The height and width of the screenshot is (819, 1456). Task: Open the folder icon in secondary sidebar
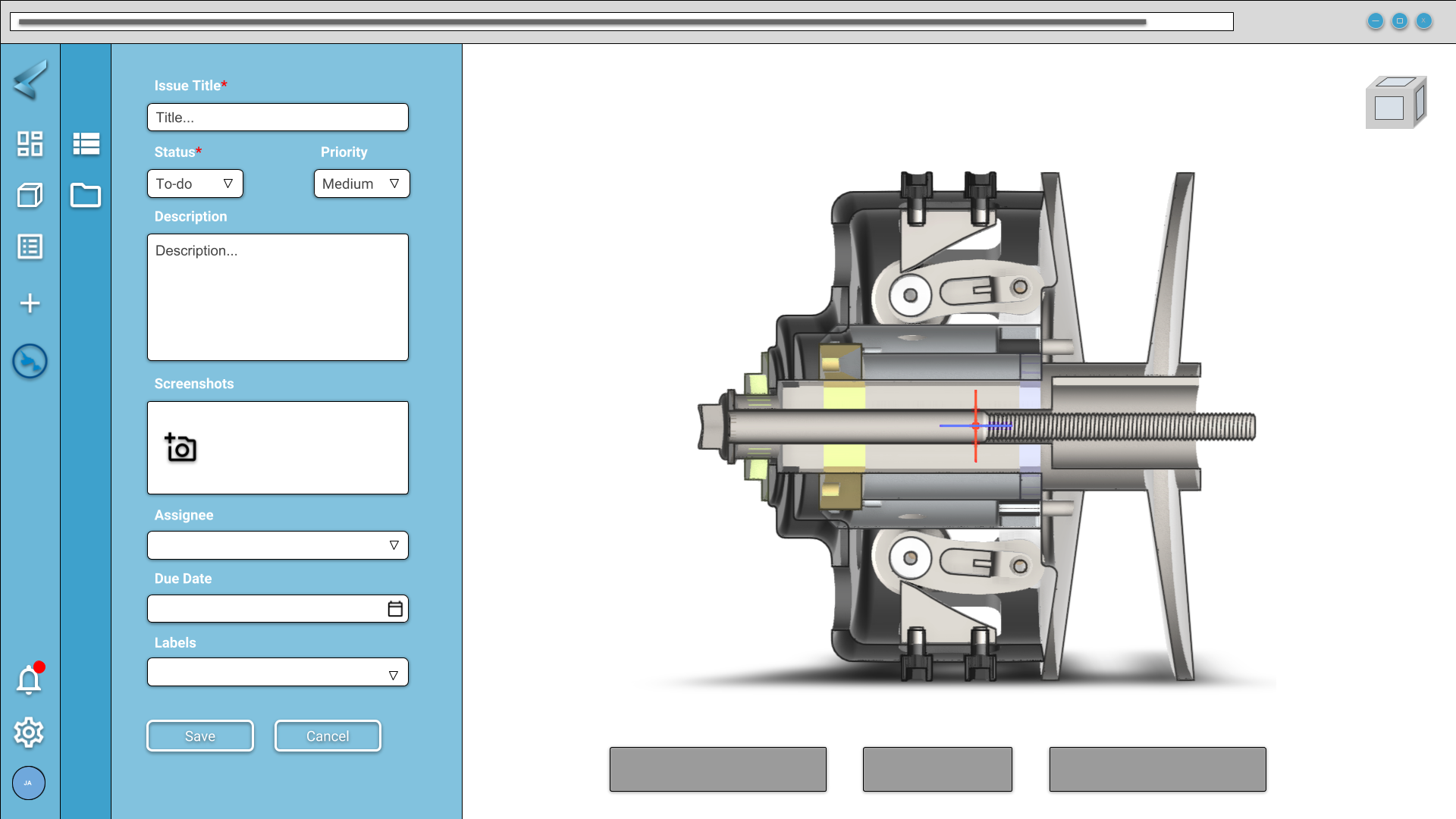pos(86,195)
